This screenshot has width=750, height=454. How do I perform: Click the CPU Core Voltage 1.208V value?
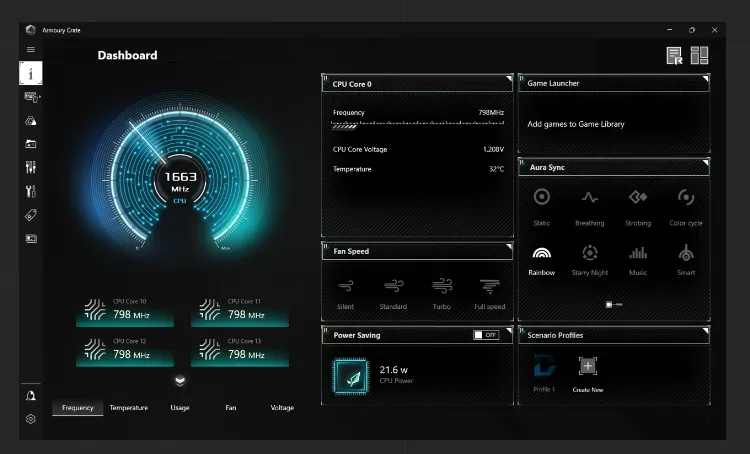(493, 149)
